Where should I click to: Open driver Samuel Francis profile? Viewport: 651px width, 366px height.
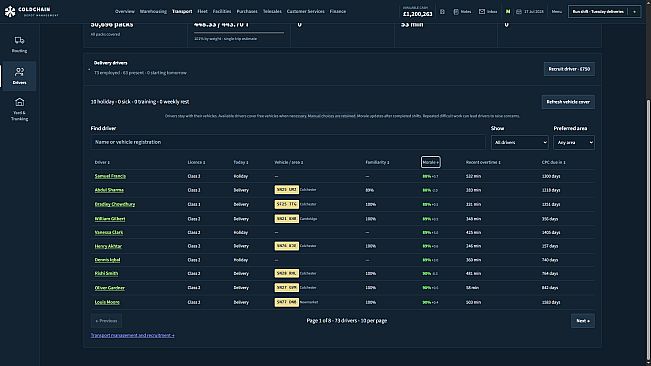tap(110, 176)
